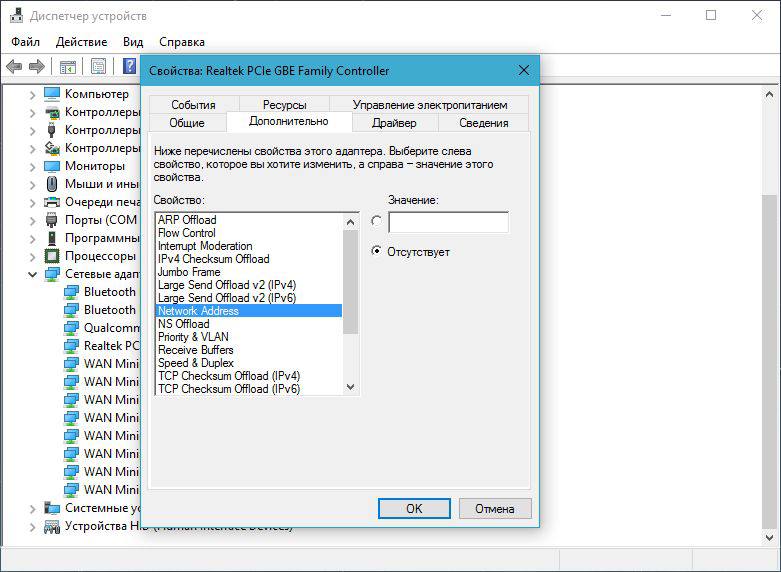Click the Forward arrow toolbar icon

(37, 67)
